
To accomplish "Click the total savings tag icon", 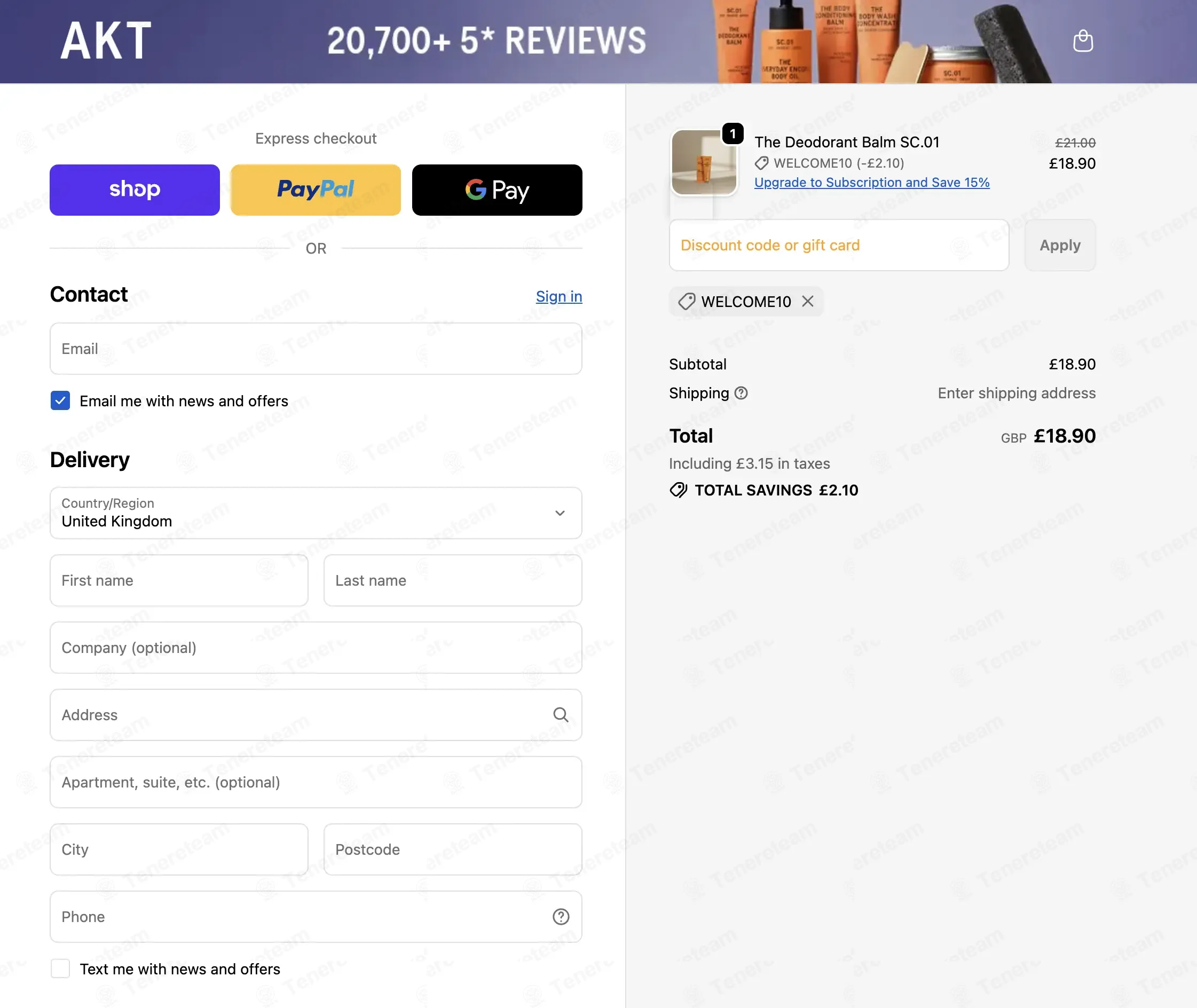I will tap(678, 490).
